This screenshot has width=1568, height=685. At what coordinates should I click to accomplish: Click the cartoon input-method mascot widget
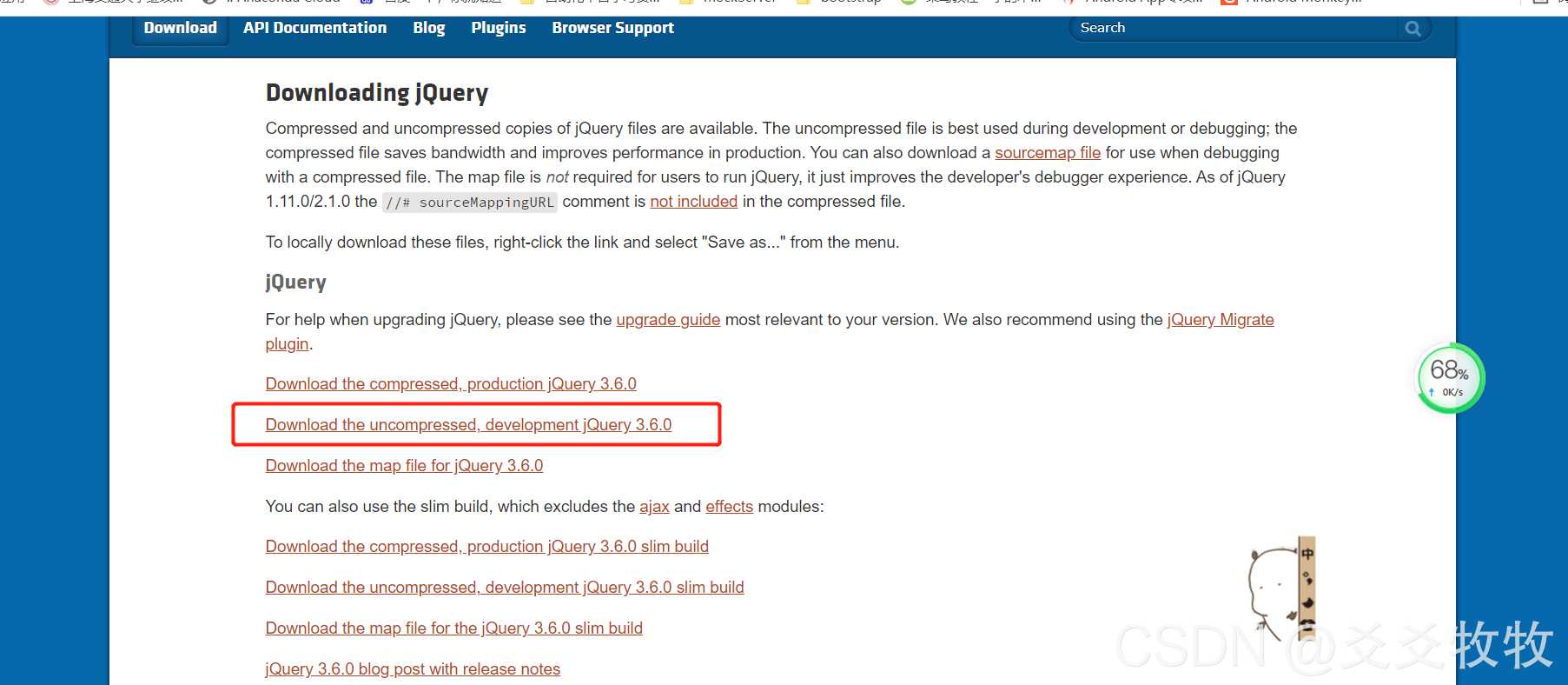coord(1282,589)
